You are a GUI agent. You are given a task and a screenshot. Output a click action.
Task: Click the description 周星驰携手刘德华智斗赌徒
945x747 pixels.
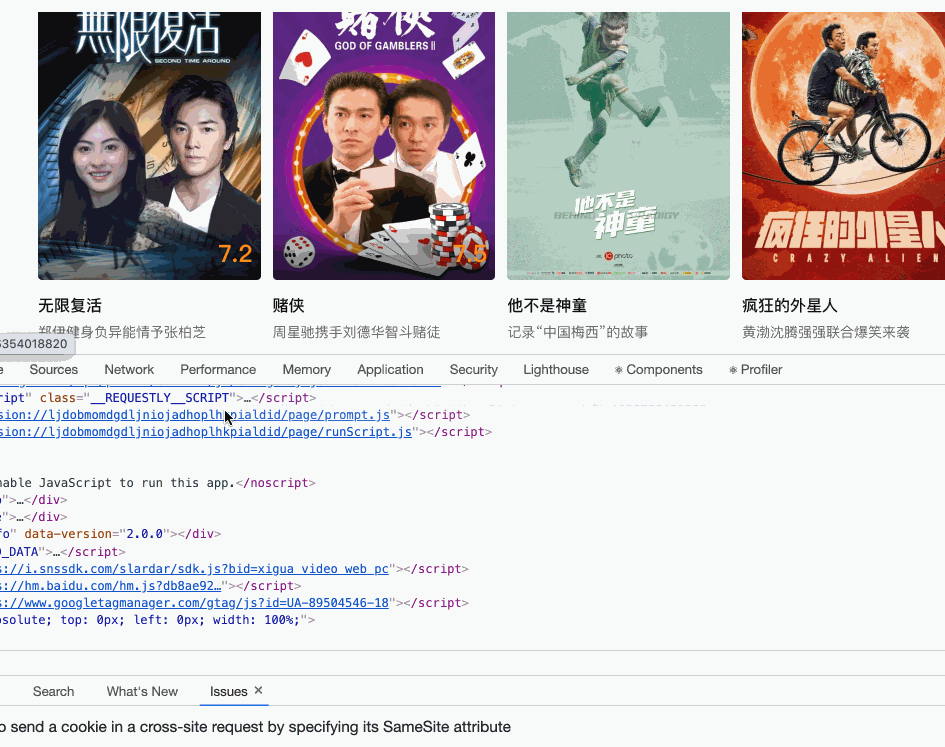tap(356, 332)
